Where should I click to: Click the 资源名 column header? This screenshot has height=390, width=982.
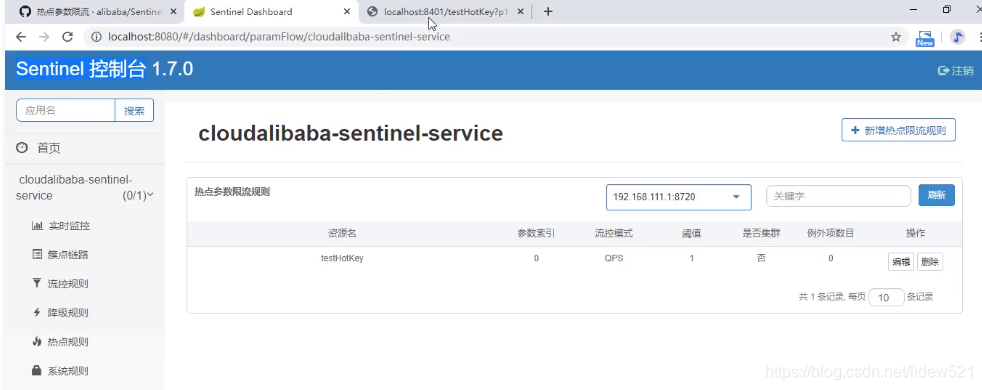[x=342, y=233]
